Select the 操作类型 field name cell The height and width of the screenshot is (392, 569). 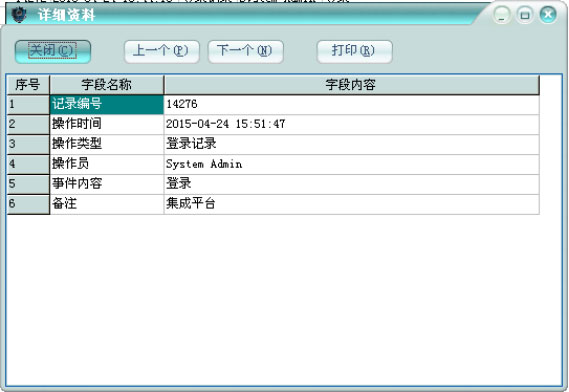107,144
